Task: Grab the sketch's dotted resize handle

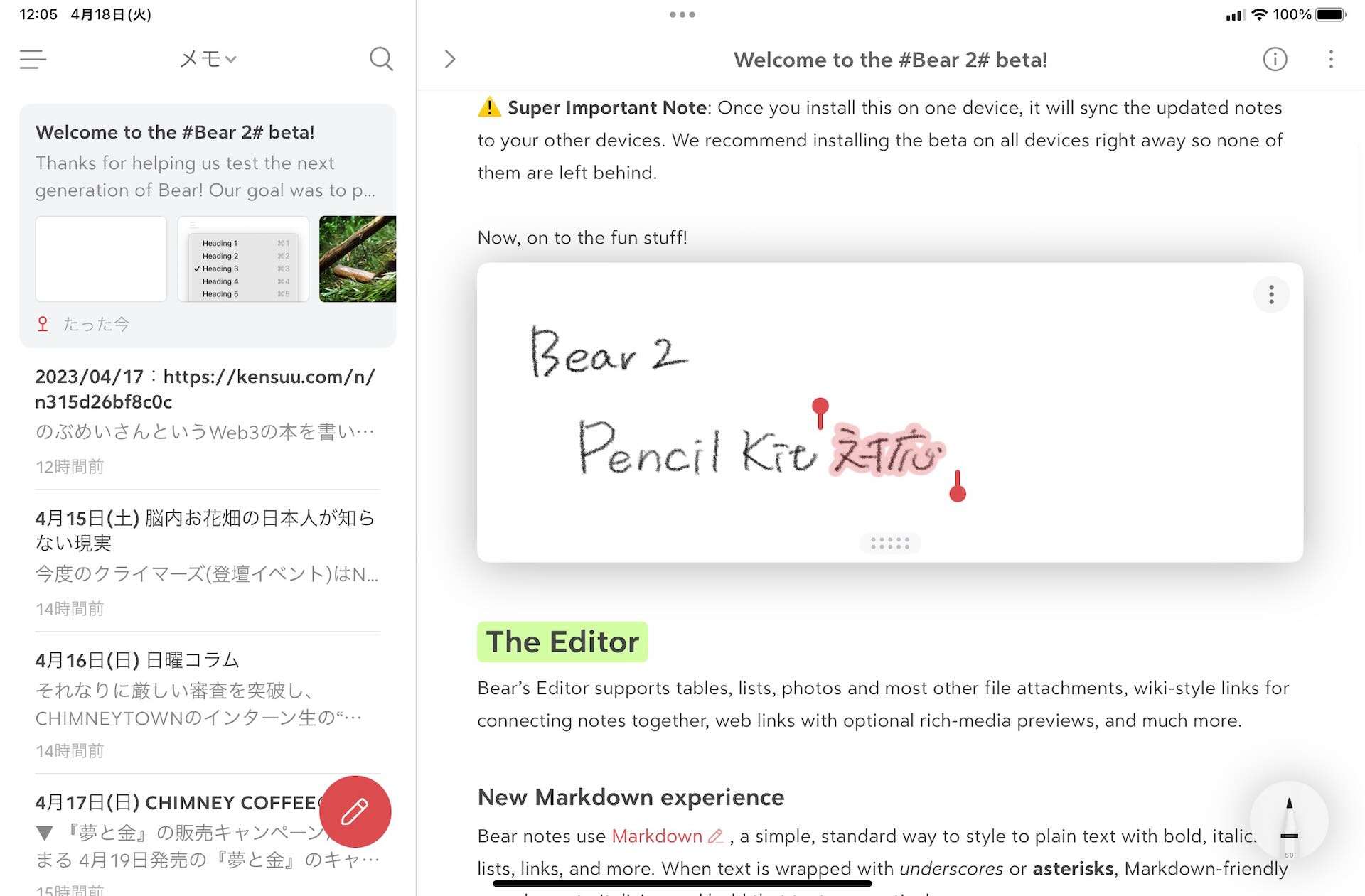Action: coord(890,544)
